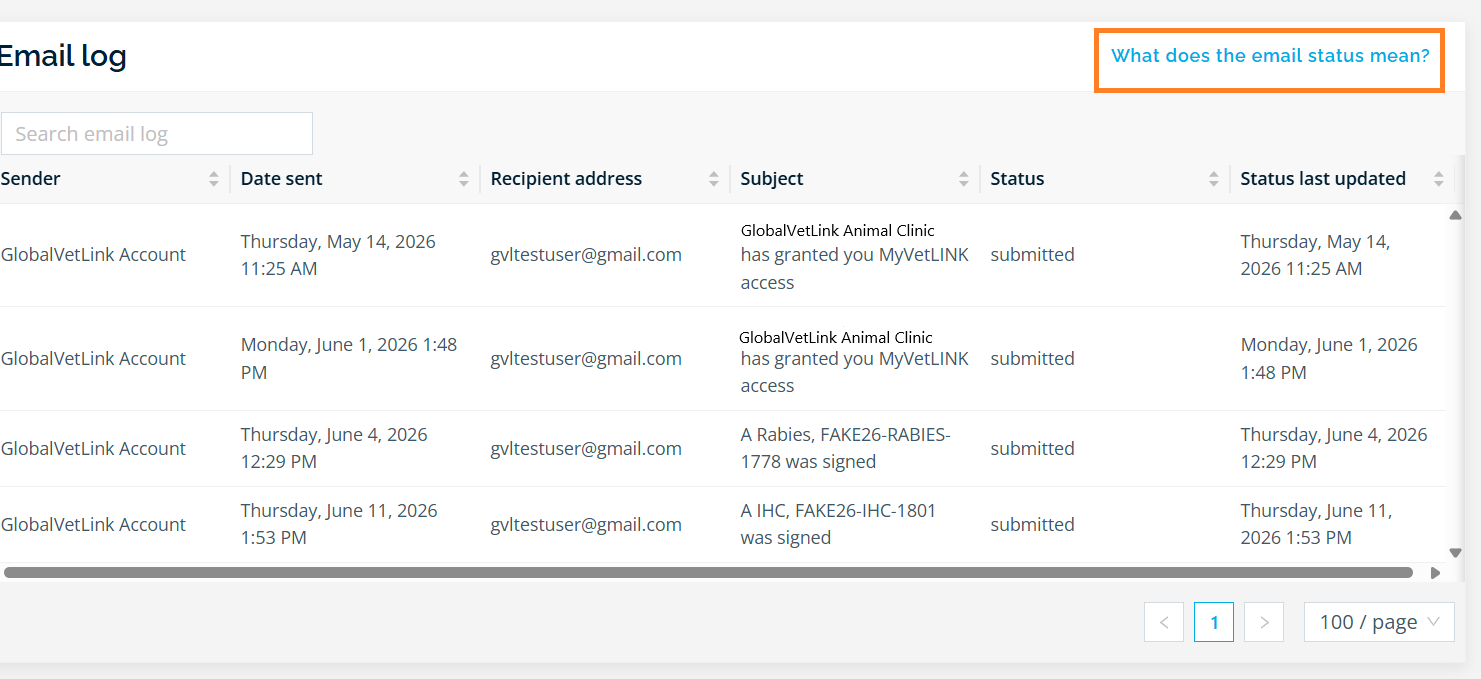Select the Rabies FAKE26-RABIES-1778 signed row
Screen dimensions: 1481x679
[x=723, y=448]
